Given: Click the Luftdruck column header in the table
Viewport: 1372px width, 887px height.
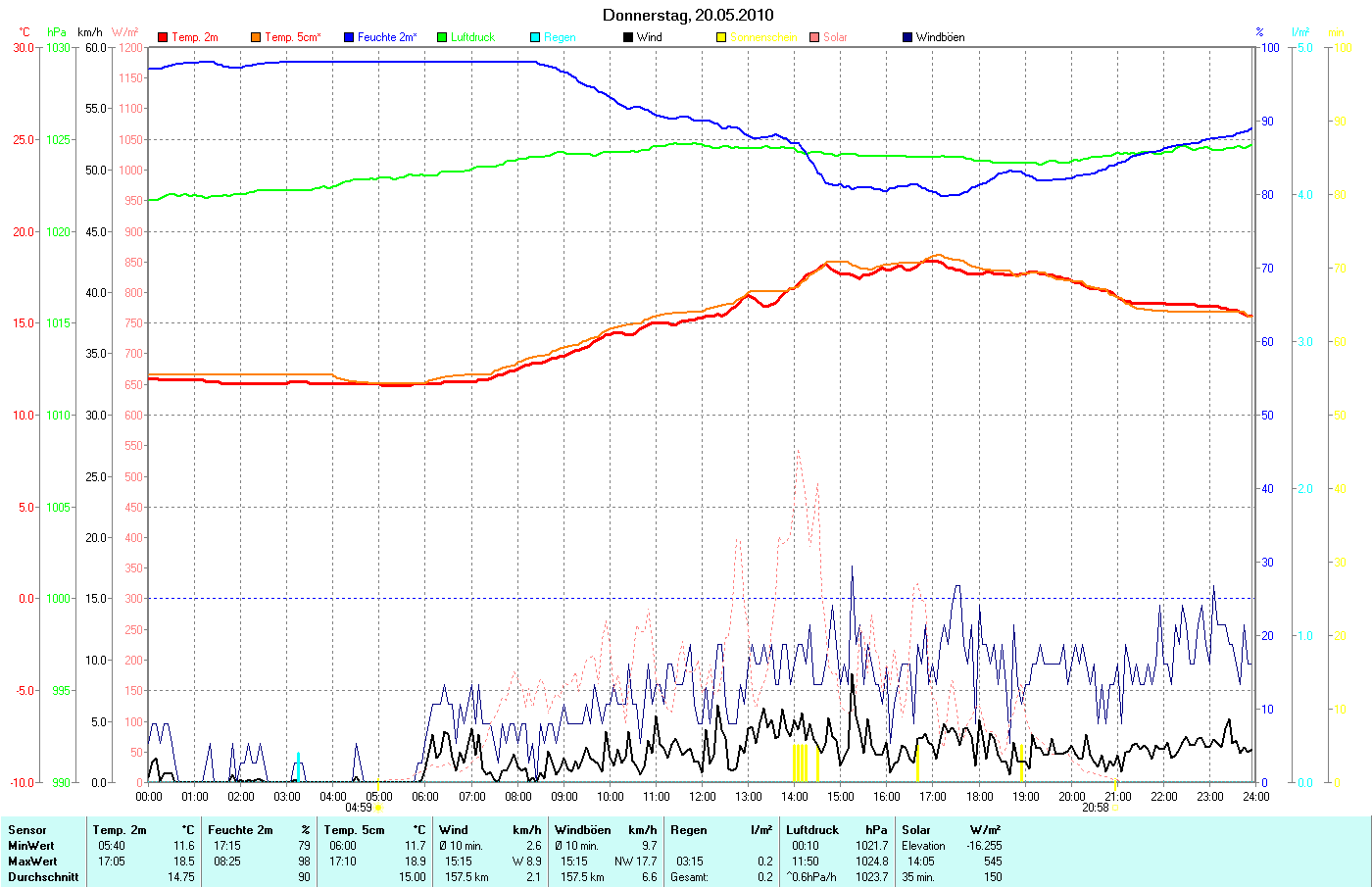Looking at the screenshot, I should pyautogui.click(x=812, y=830).
